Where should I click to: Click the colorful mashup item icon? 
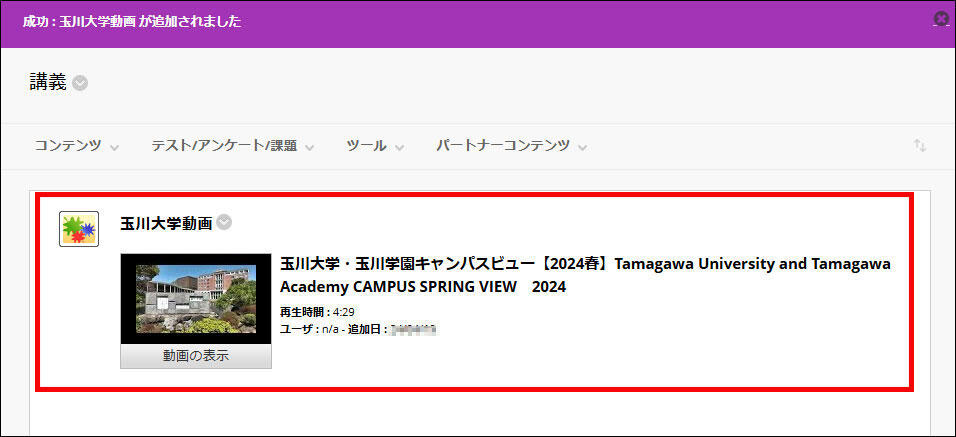(79, 229)
